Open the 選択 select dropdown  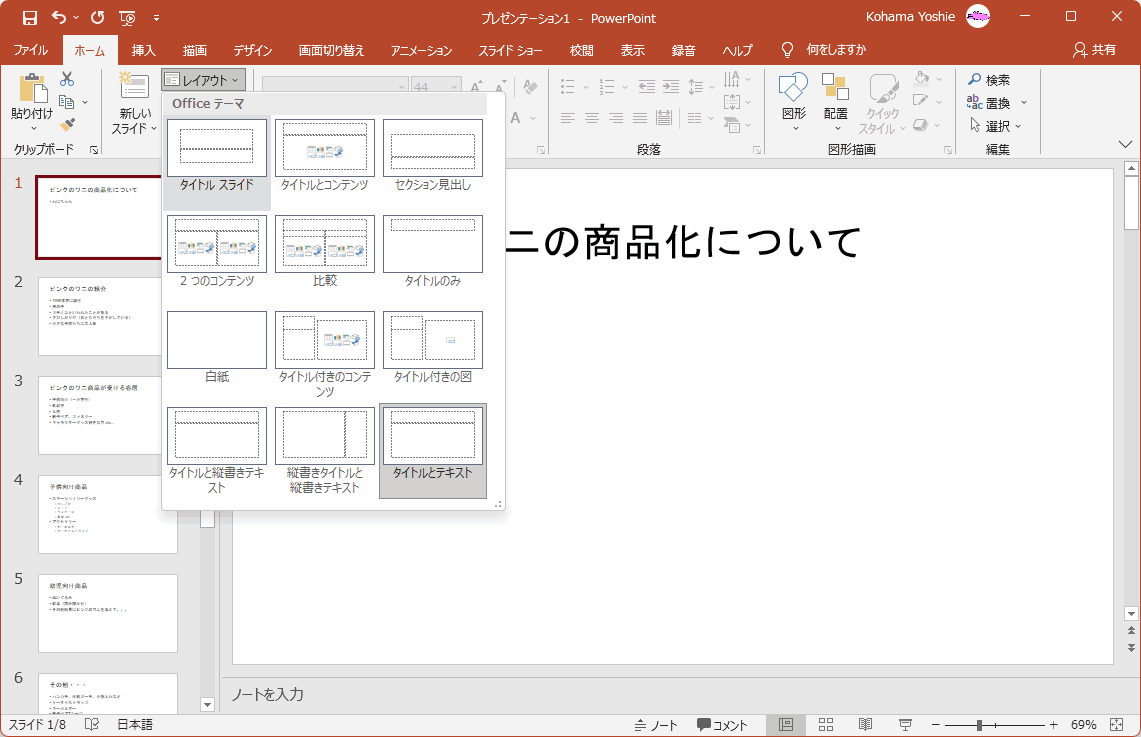coord(997,126)
